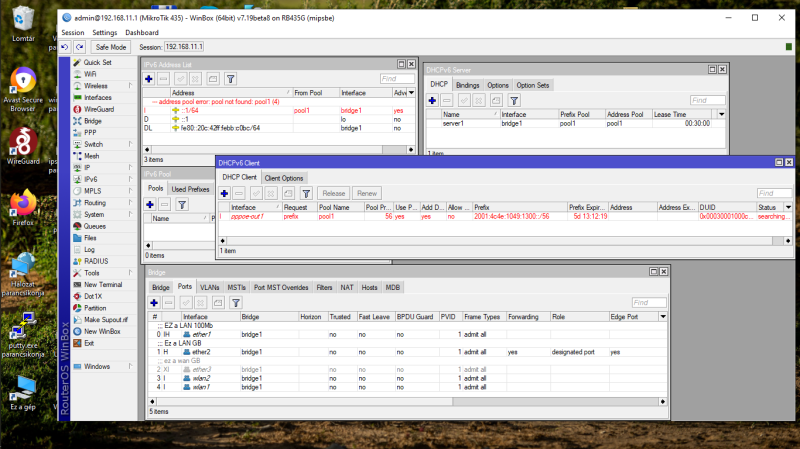Switch to VLANs tab in Bridge window
800x449 pixels.
coord(209,287)
